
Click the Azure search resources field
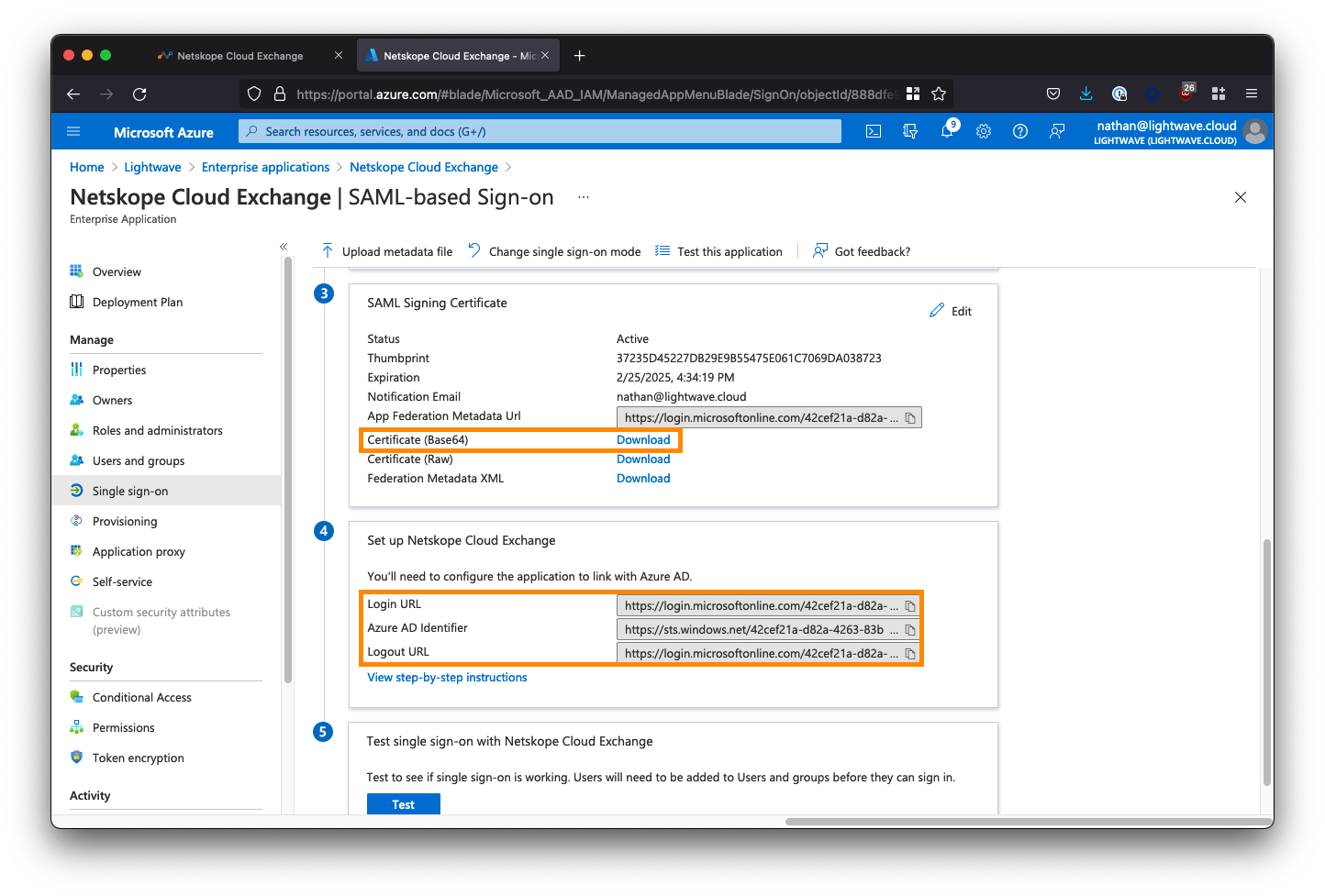[540, 131]
